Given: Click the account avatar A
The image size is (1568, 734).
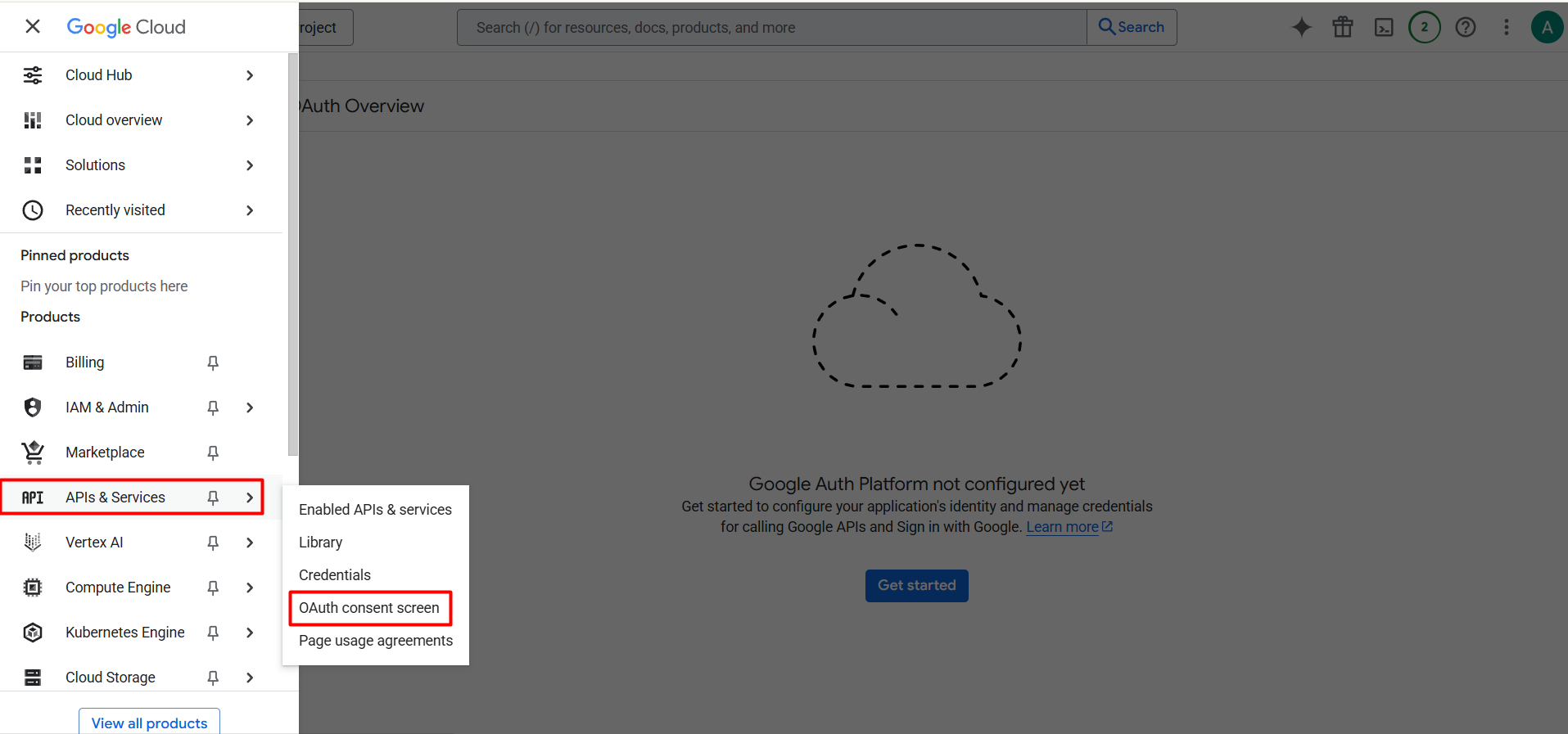Looking at the screenshot, I should (x=1547, y=27).
